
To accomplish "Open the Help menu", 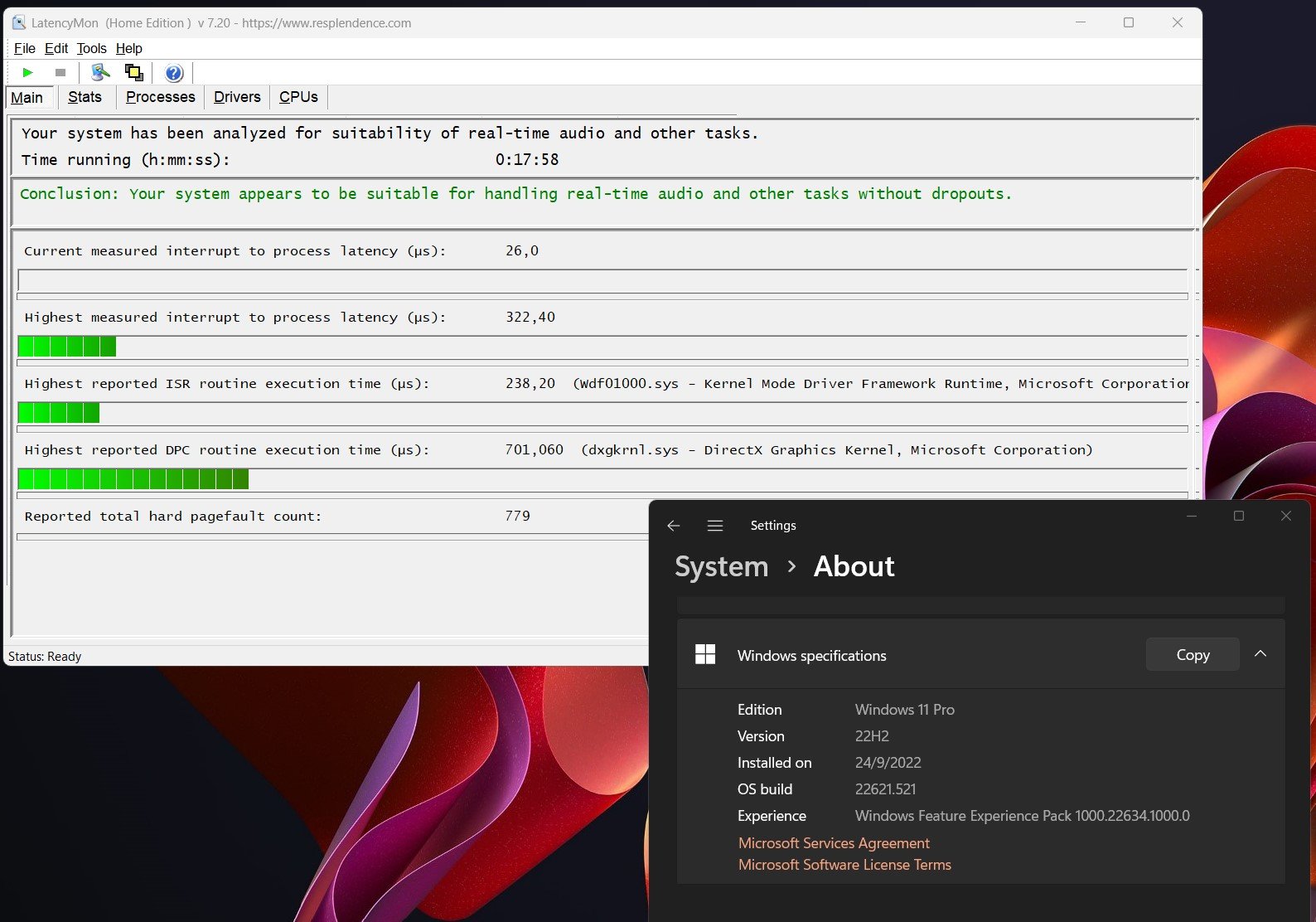I will pyautogui.click(x=129, y=48).
